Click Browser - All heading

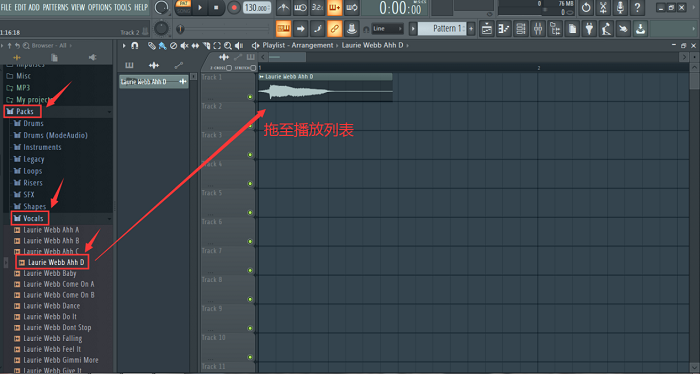[x=49, y=46]
